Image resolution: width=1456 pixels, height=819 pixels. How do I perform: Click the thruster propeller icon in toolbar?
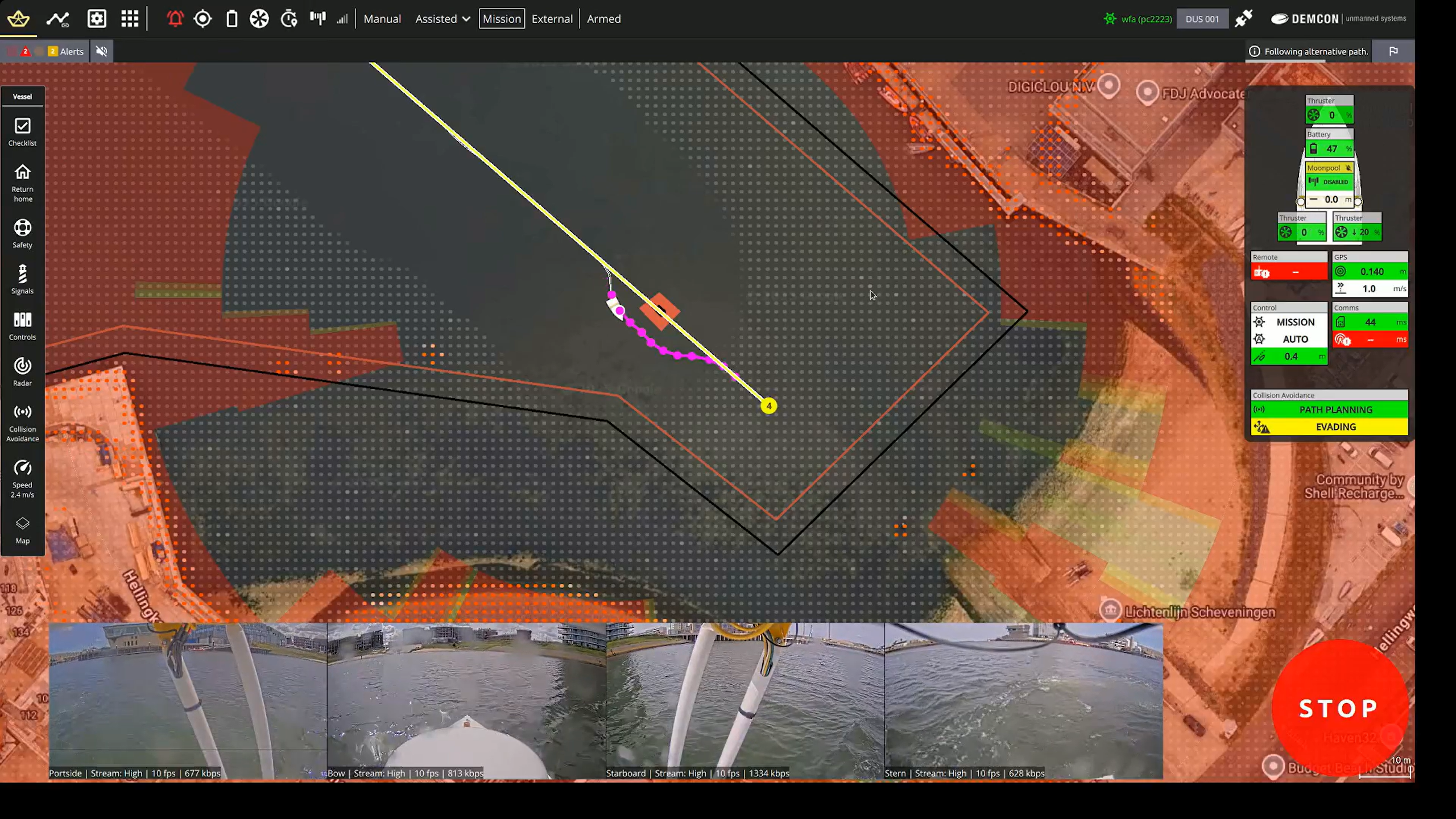click(259, 19)
